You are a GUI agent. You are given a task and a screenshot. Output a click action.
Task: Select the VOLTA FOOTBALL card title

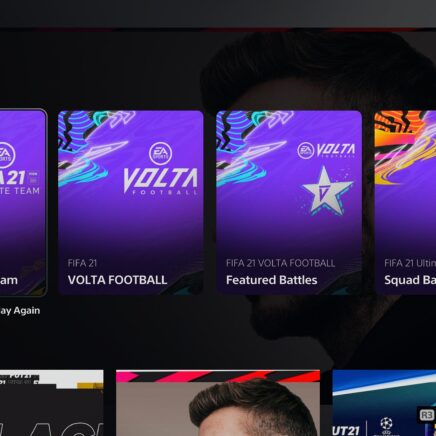117,280
